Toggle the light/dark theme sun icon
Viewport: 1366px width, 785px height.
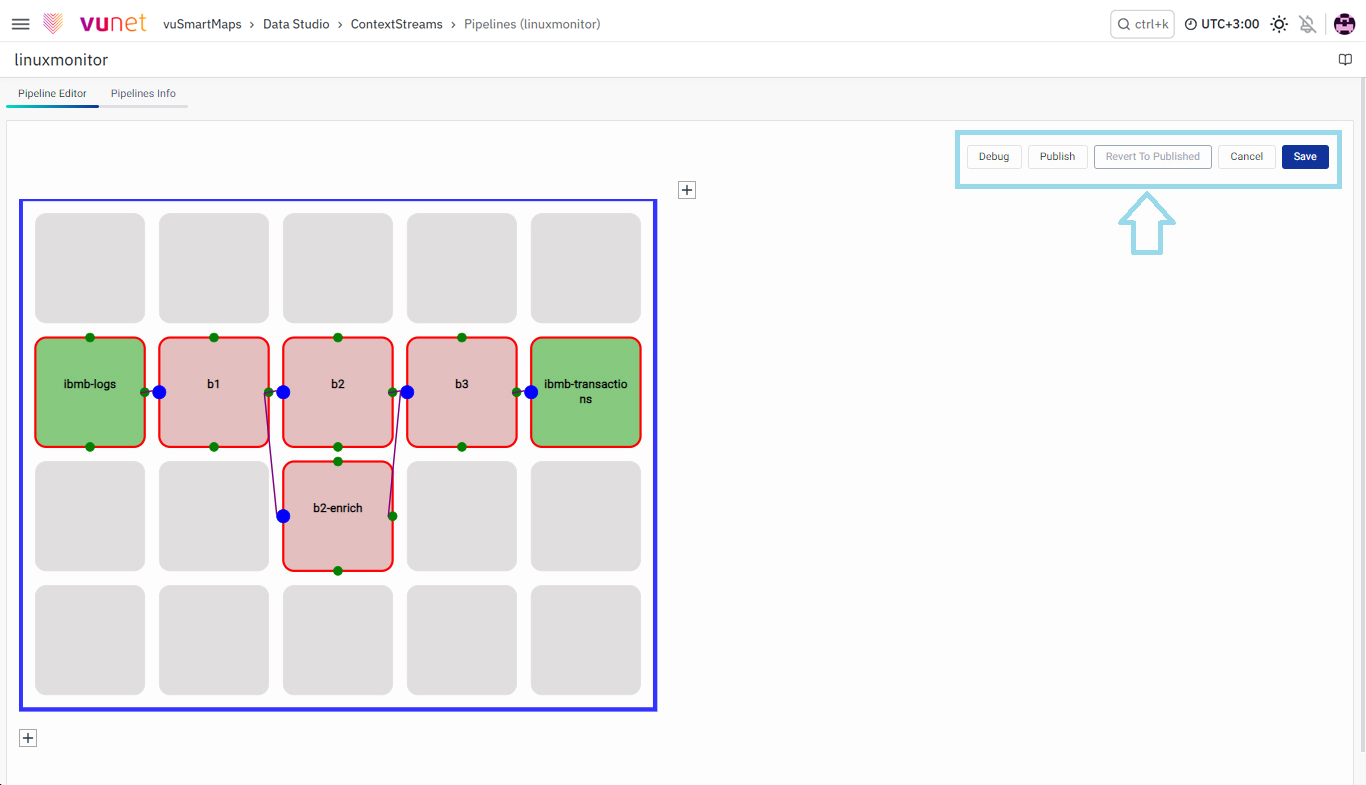coord(1279,24)
